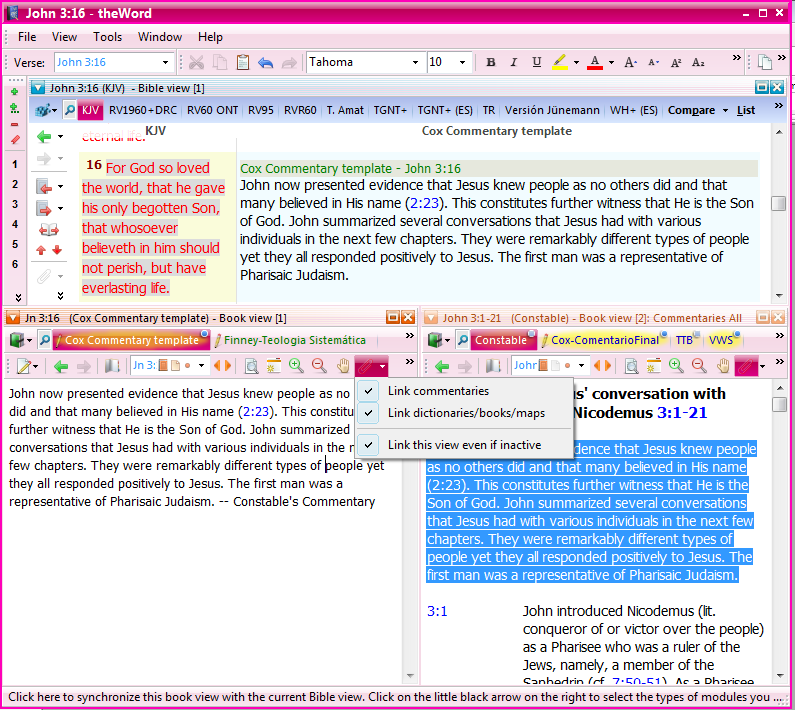Click the green plus icon in left sidebar
Viewport: 795px width, 710px height.
point(14,92)
